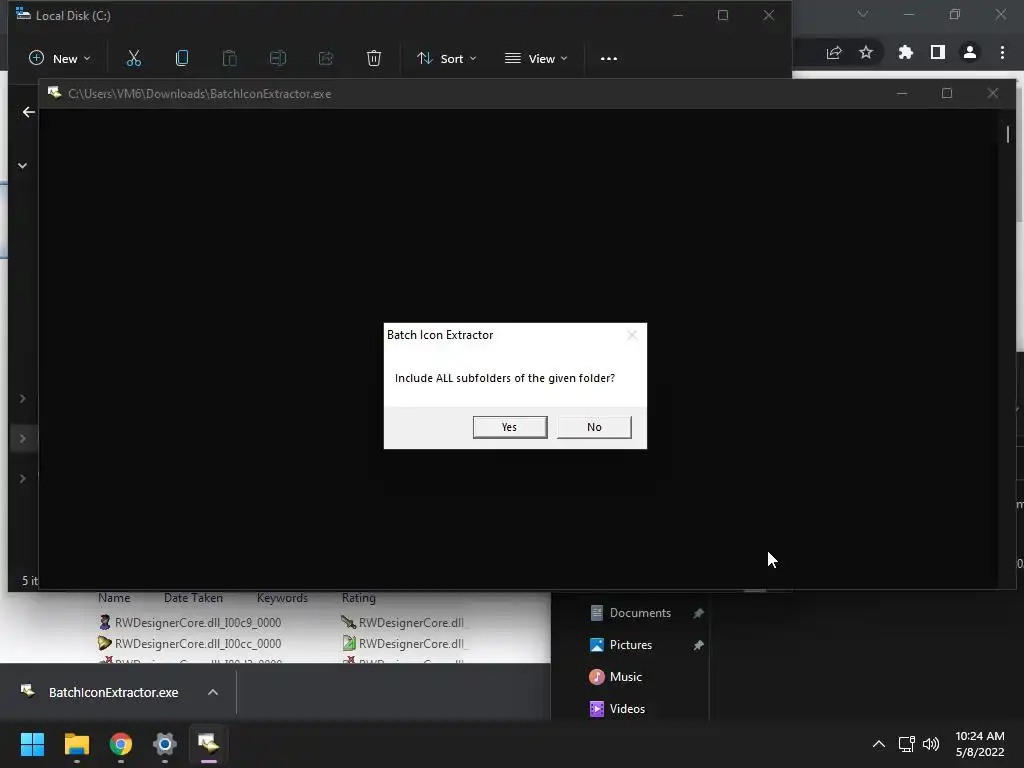Image resolution: width=1024 pixels, height=768 pixels.
Task: Click the Name column header
Action: [x=114, y=598]
